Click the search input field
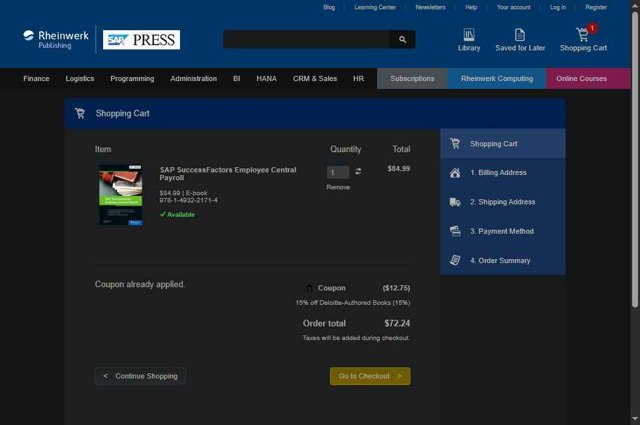Image resolution: width=640 pixels, height=425 pixels. 307,39
